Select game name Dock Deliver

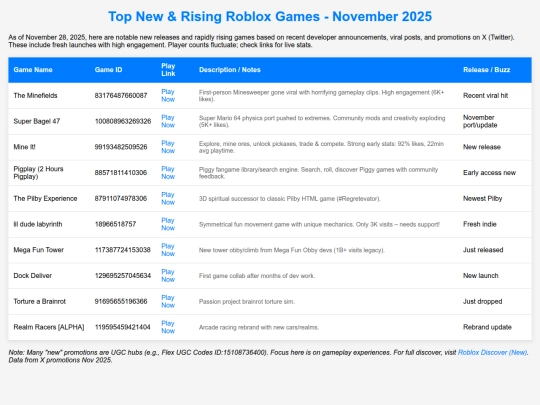[x=32, y=276]
